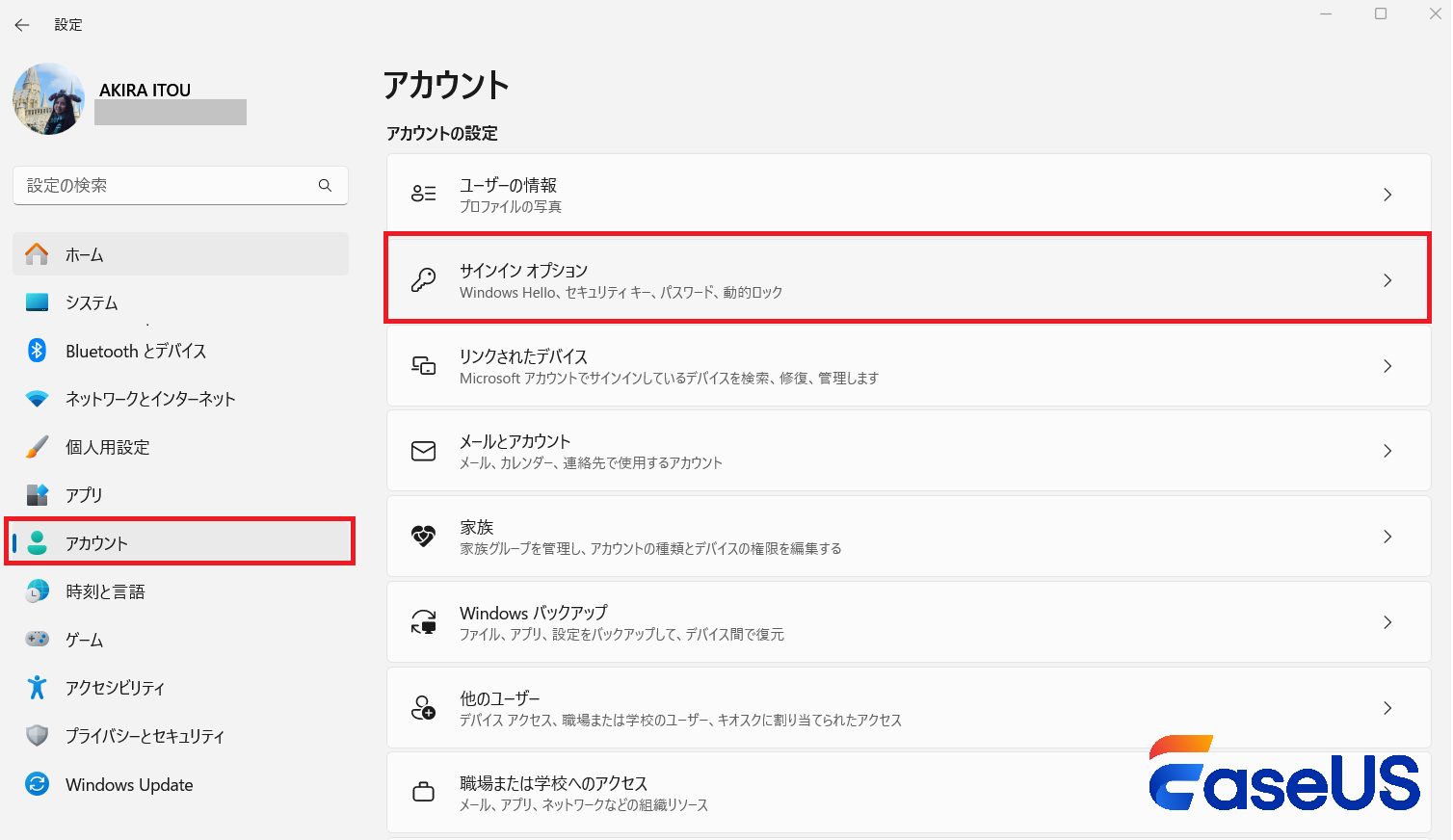Click the 設定の検索 search field
This screenshot has height=840, width=1453.
(x=169, y=185)
